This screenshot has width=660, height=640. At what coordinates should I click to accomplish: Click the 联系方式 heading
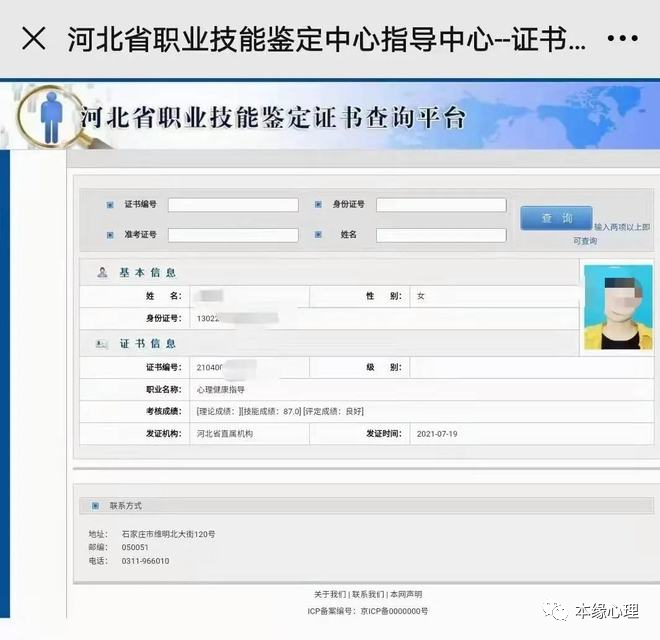(125, 506)
